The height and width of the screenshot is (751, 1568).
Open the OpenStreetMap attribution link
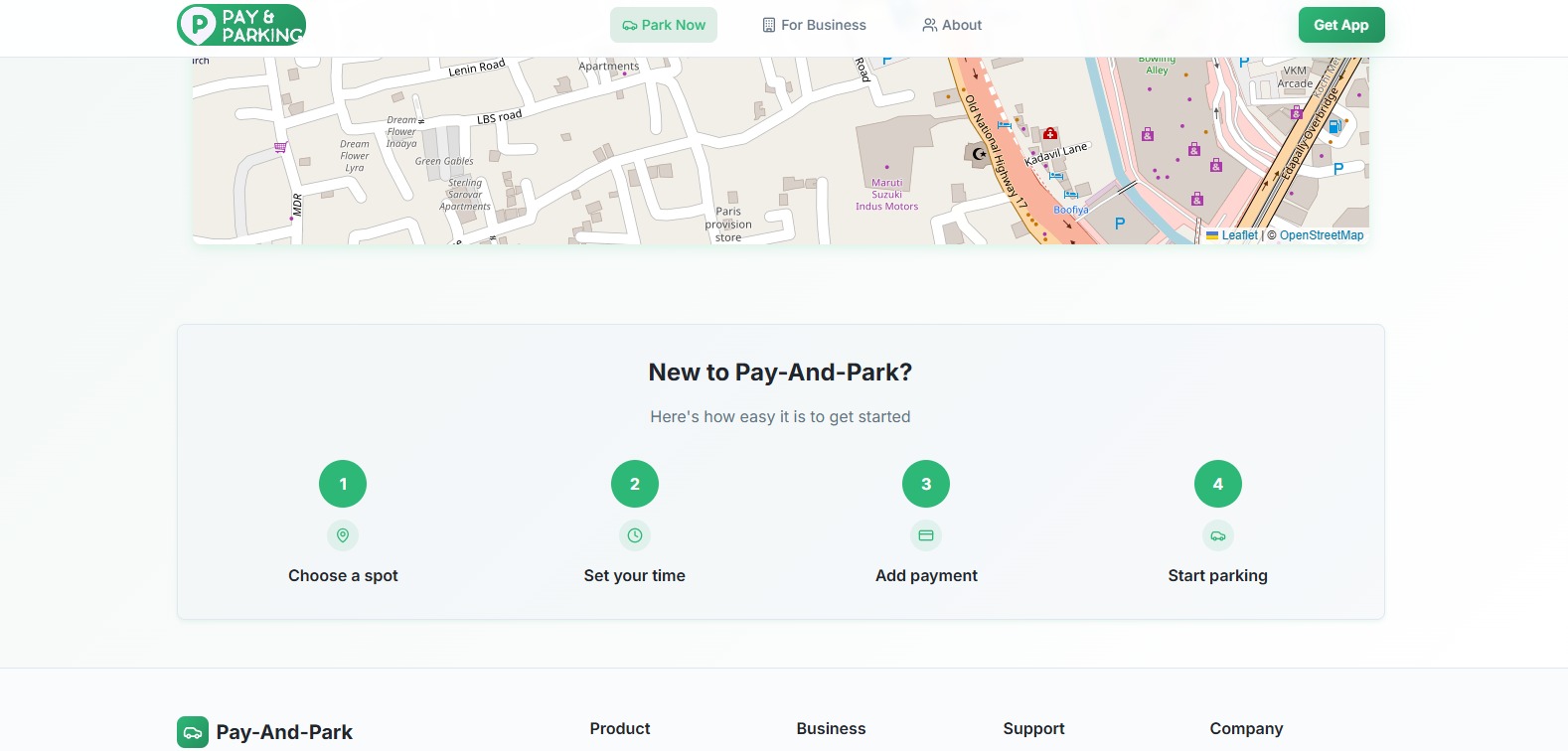click(1322, 235)
